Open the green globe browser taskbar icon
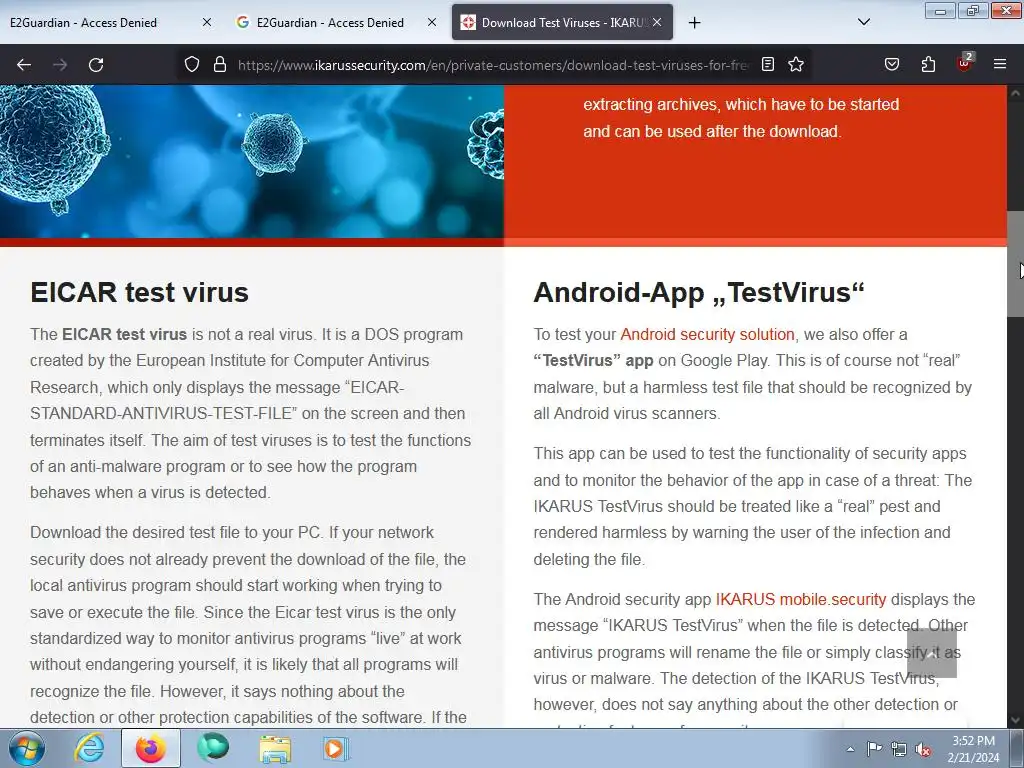Screen dimensions: 1024x768 (x=213, y=748)
